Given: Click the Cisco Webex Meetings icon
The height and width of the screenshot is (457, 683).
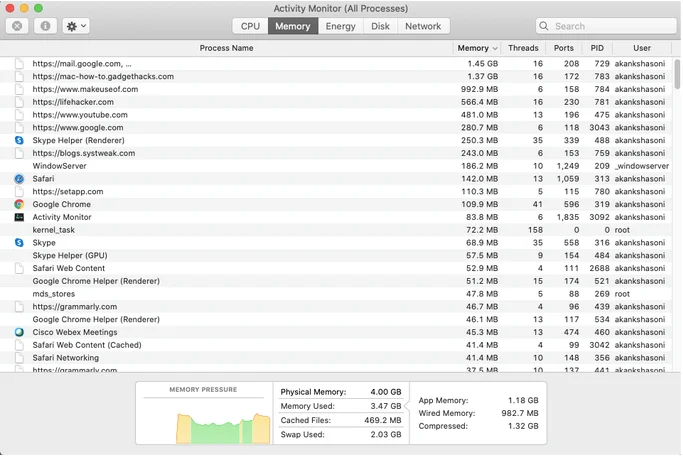Looking at the screenshot, I should click(19, 332).
